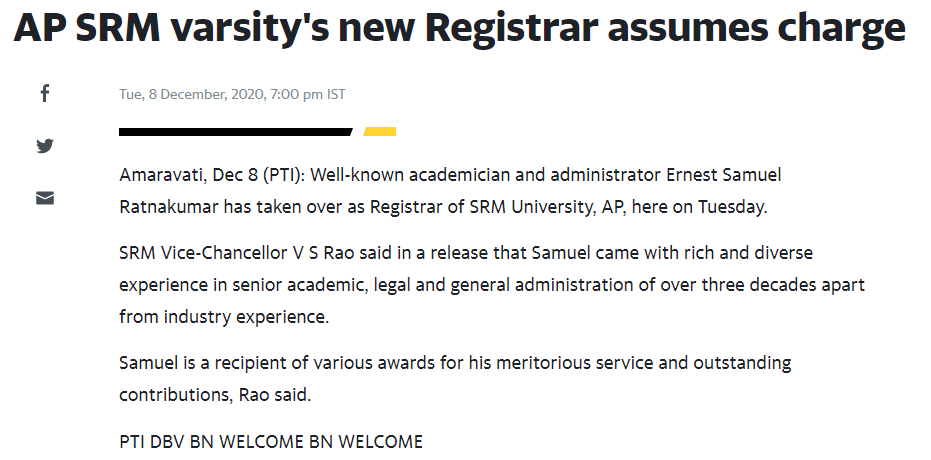Click 'Samuel is a recipient of various awards'
931x460 pixels.
(x=268, y=362)
